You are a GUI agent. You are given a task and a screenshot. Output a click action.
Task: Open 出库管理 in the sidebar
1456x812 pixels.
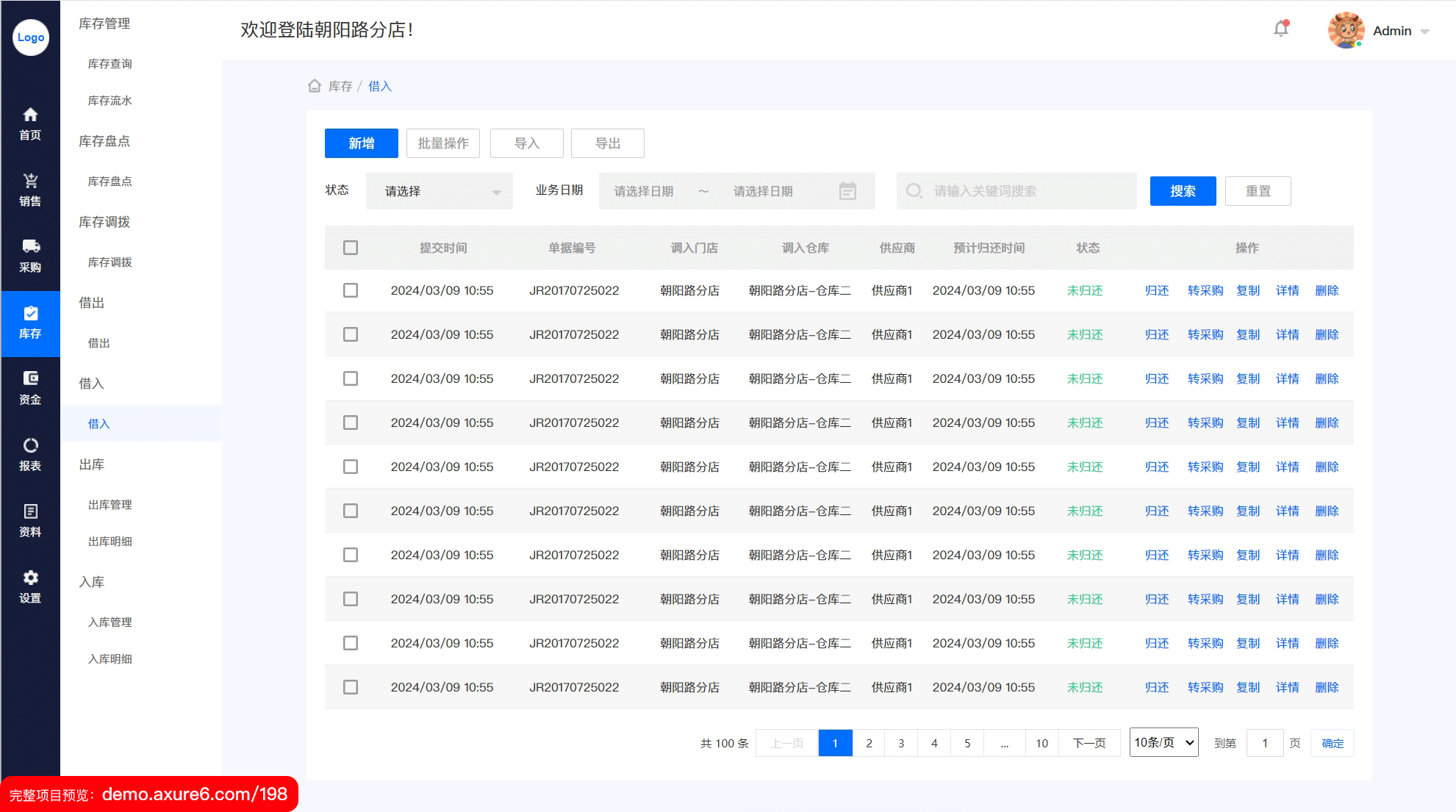110,505
